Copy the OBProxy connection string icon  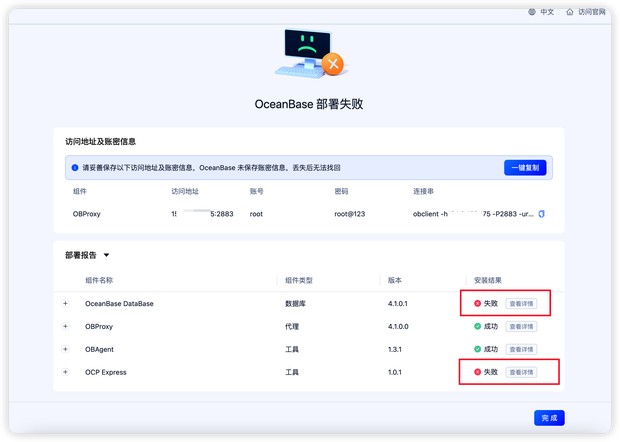pos(542,214)
